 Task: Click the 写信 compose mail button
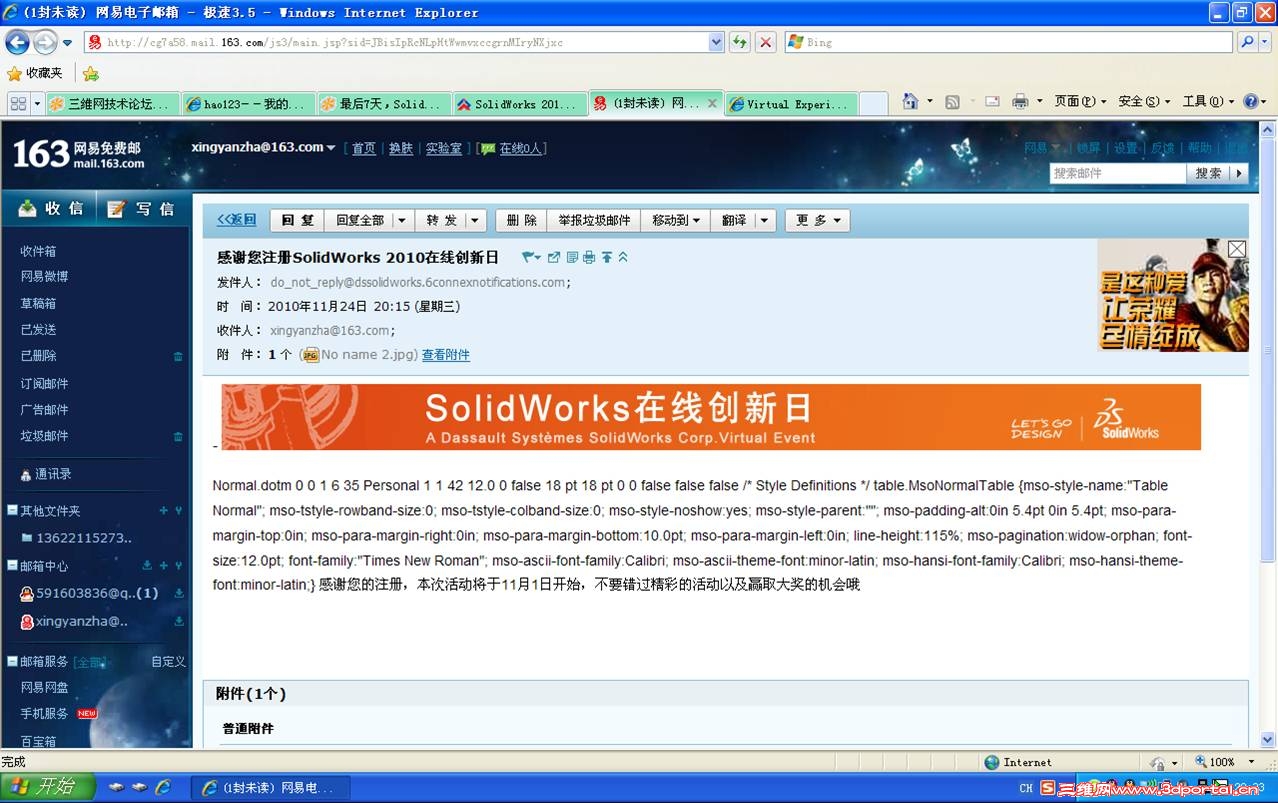click(141, 208)
